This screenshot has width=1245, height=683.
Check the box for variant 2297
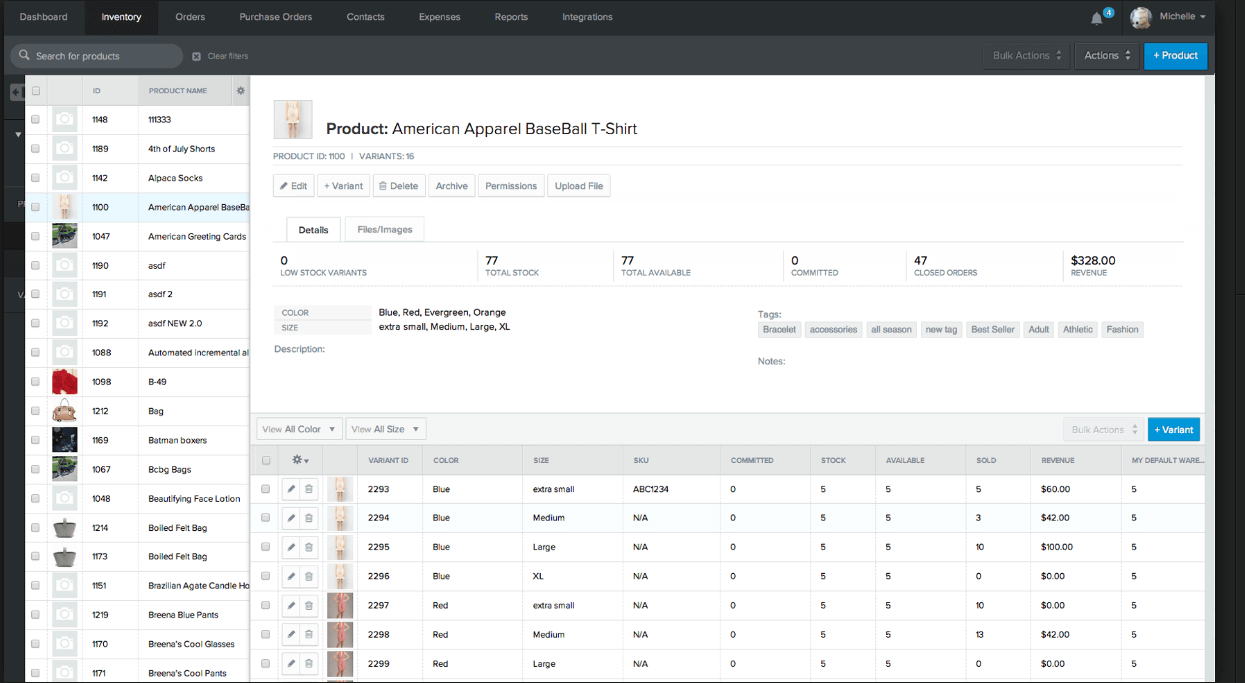pos(266,606)
